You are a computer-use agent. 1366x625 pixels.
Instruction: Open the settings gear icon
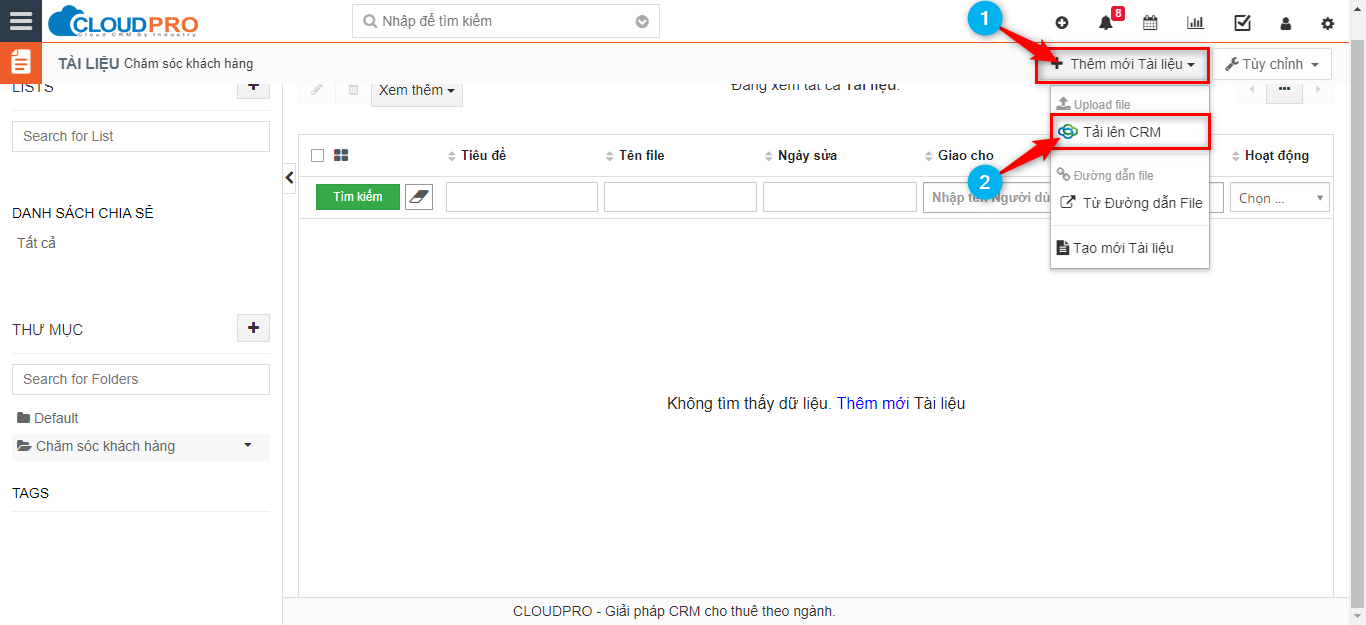pos(1328,23)
